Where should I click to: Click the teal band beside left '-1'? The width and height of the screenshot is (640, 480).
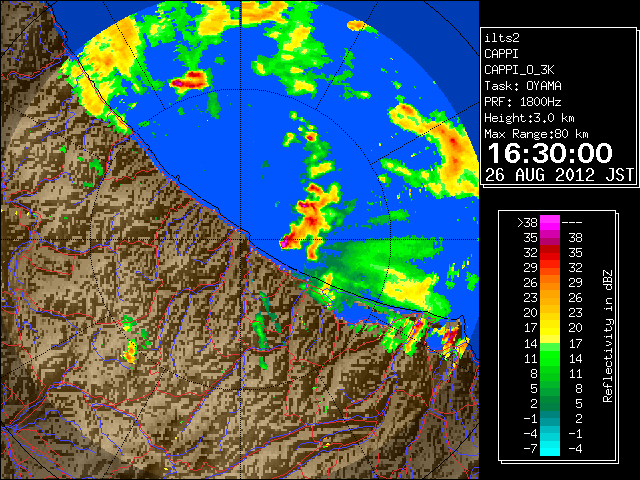coord(550,418)
